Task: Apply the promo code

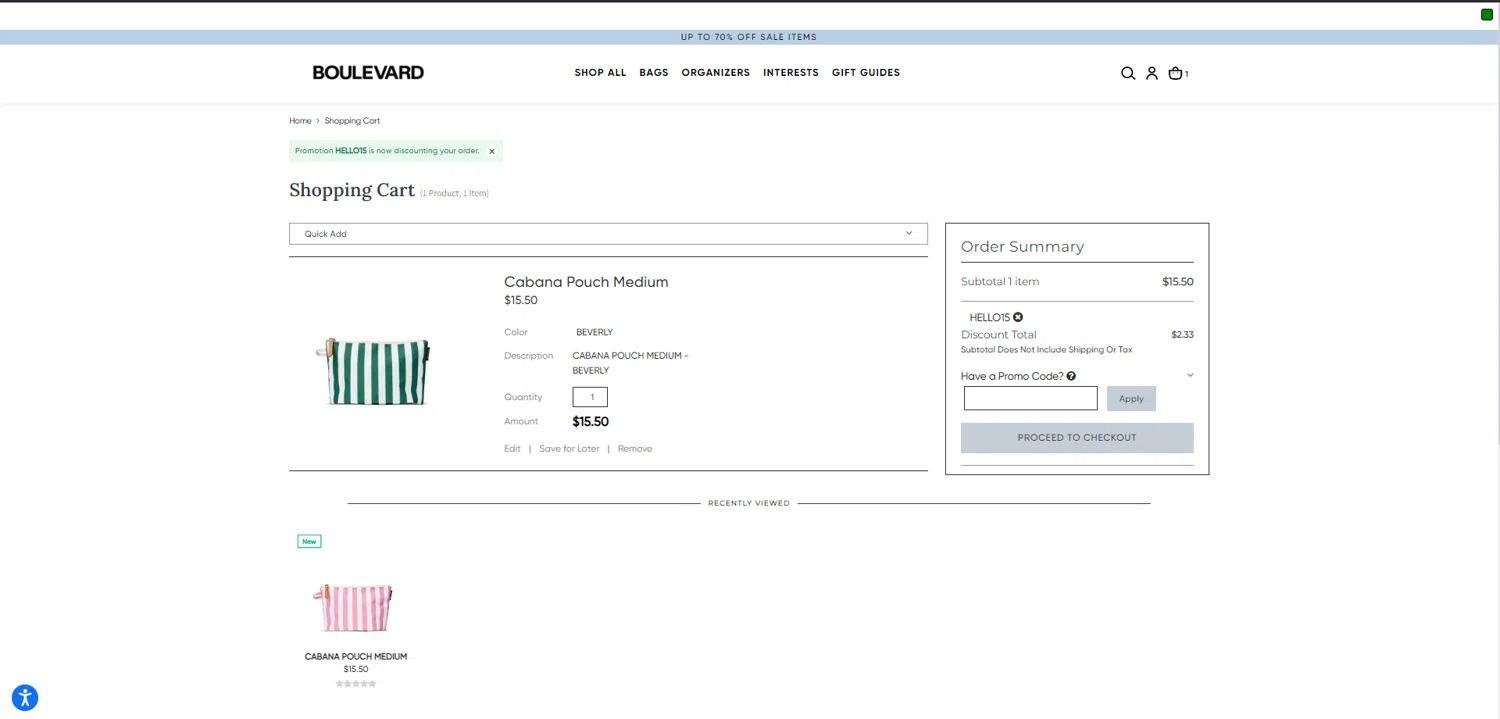Action: pyautogui.click(x=1131, y=398)
